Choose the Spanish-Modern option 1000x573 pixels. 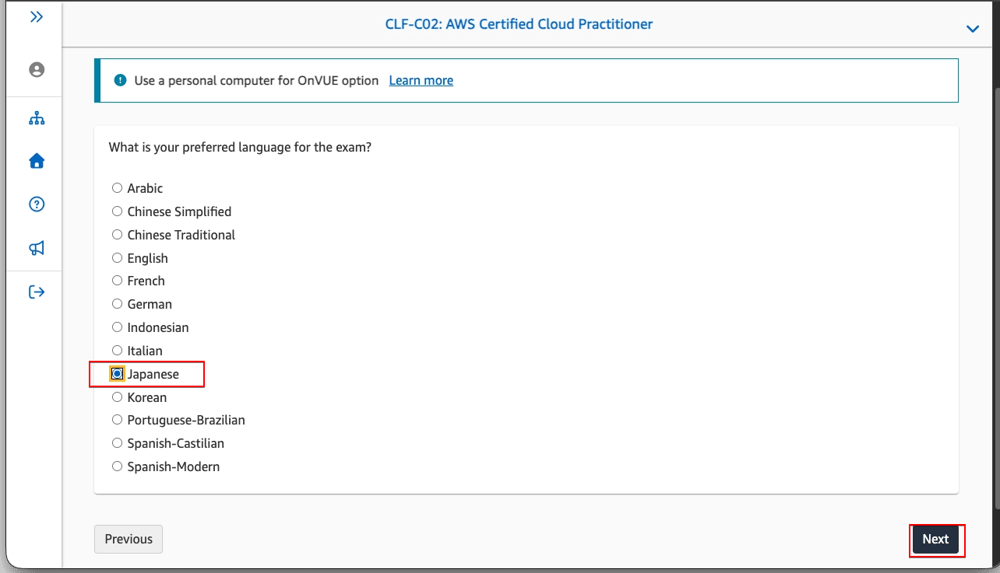coord(117,466)
